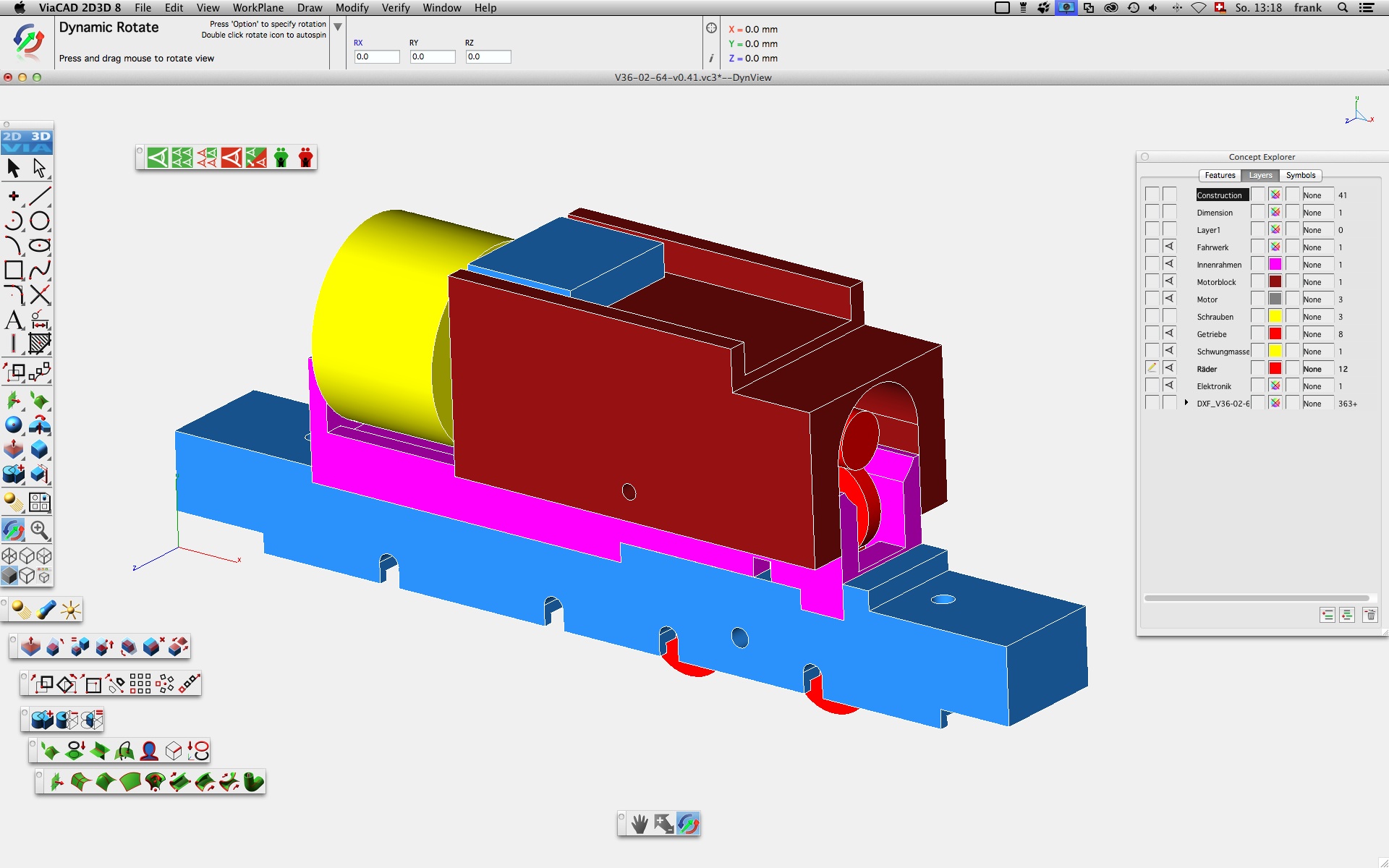Expand the DXF_V36-02-6 layer group
The width and height of the screenshot is (1389, 868).
tap(1186, 403)
